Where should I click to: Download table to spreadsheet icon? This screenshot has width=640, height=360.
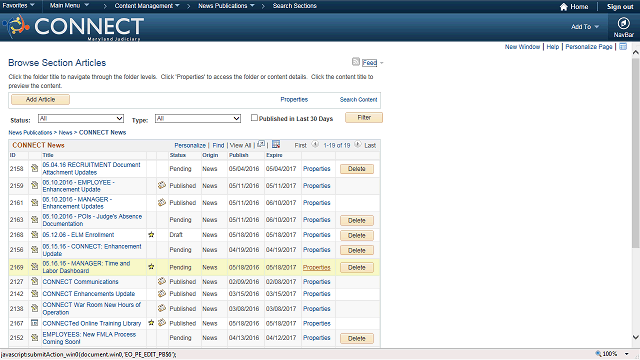pyautogui.click(x=276, y=144)
